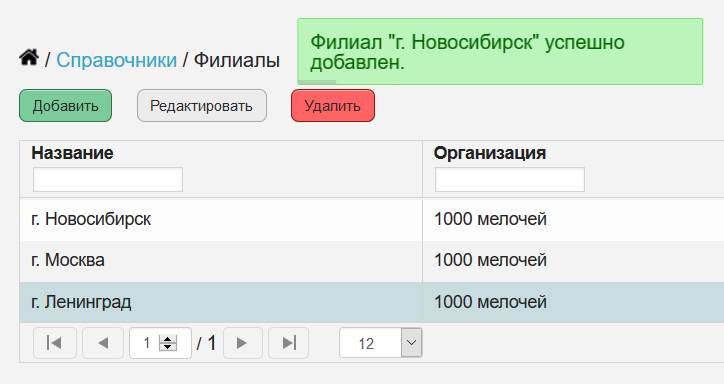This screenshot has width=724, height=384.
Task: Select the г. Москва row
Action: pos(372,261)
